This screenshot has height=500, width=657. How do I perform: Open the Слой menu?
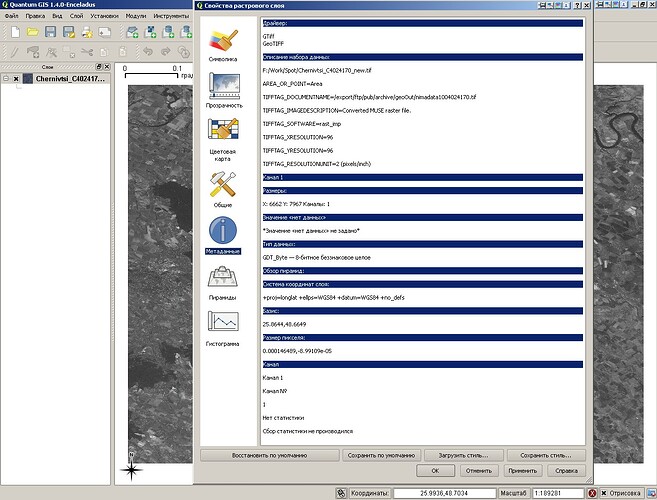[76, 16]
